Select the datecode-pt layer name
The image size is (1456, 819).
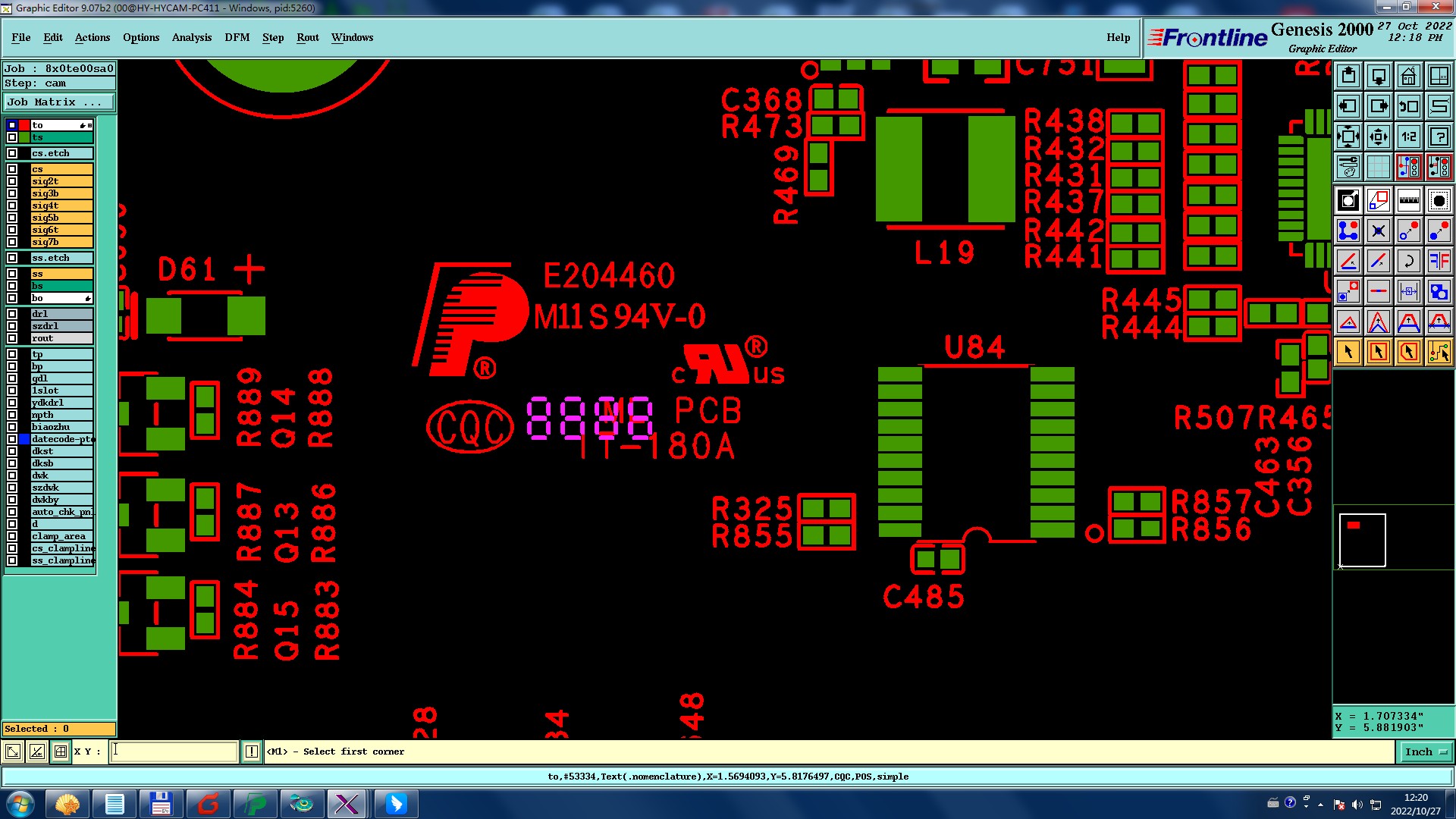point(62,439)
